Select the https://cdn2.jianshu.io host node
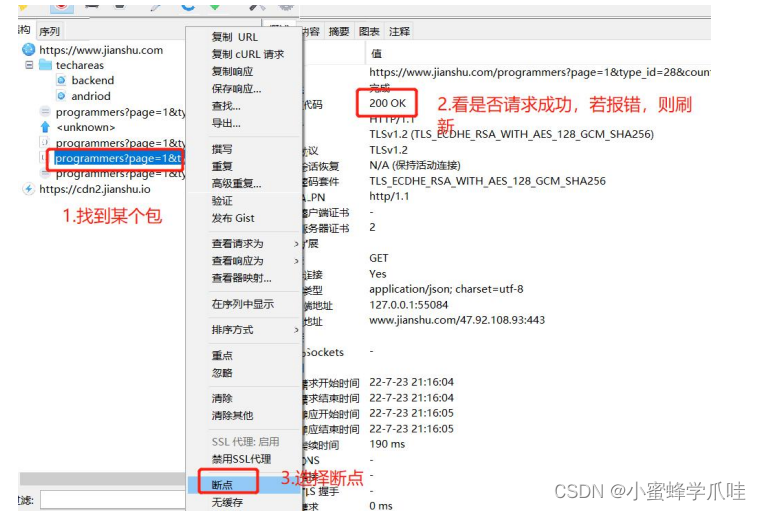 (95, 189)
